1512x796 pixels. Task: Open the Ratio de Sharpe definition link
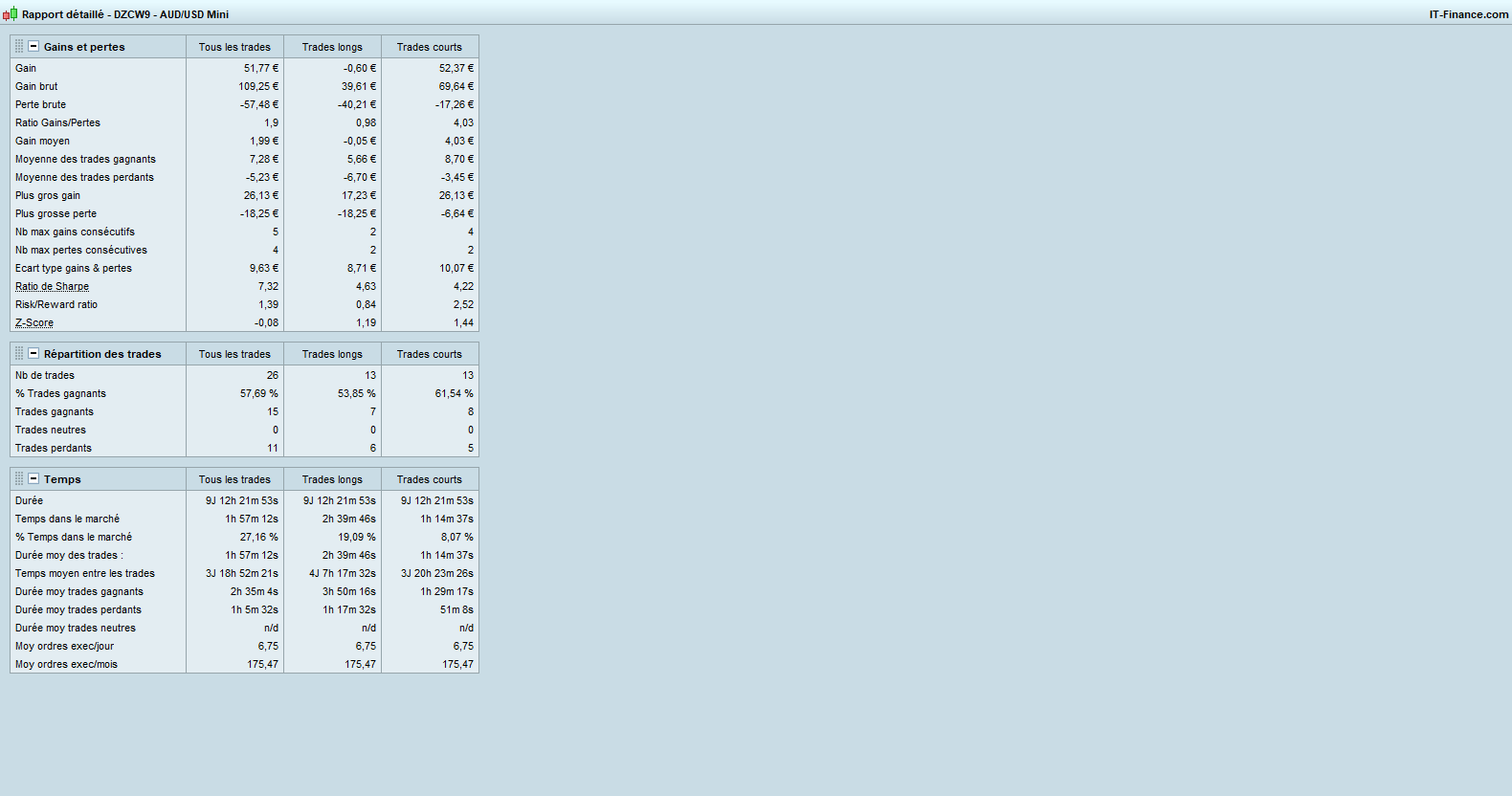pos(52,286)
